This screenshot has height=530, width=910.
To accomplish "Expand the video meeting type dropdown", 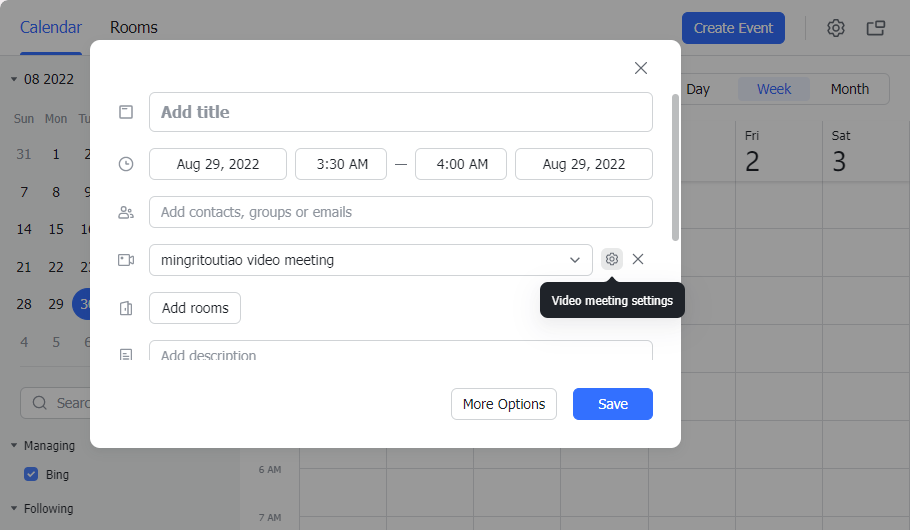I will pyautogui.click(x=575, y=260).
